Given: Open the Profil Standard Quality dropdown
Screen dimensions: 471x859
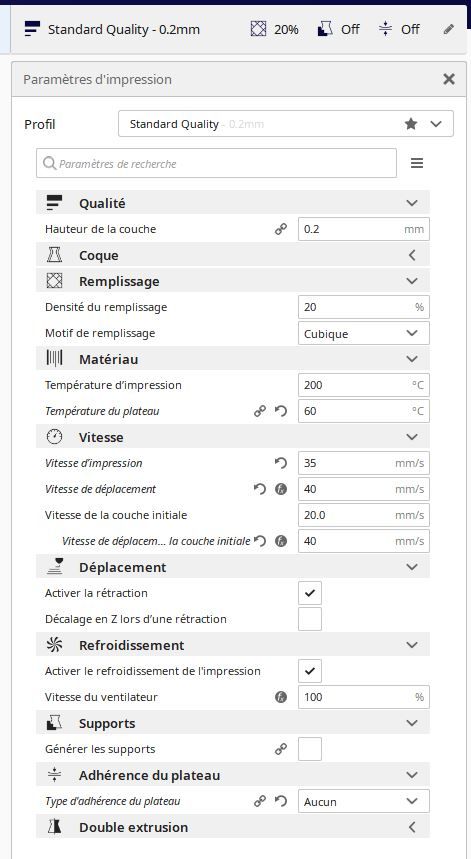Looking at the screenshot, I should coord(286,124).
